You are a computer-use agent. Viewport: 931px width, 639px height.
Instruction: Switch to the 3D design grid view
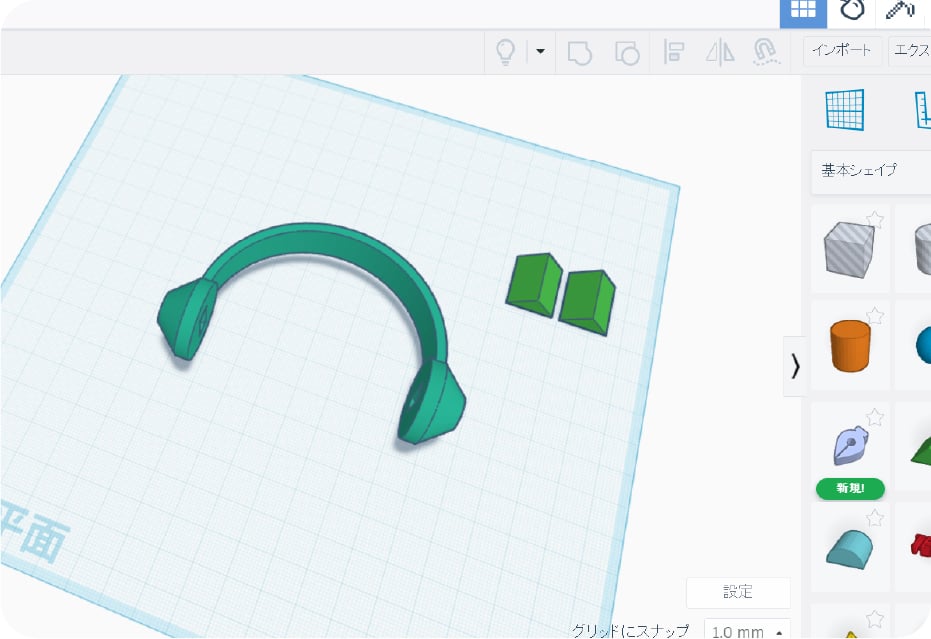802,10
